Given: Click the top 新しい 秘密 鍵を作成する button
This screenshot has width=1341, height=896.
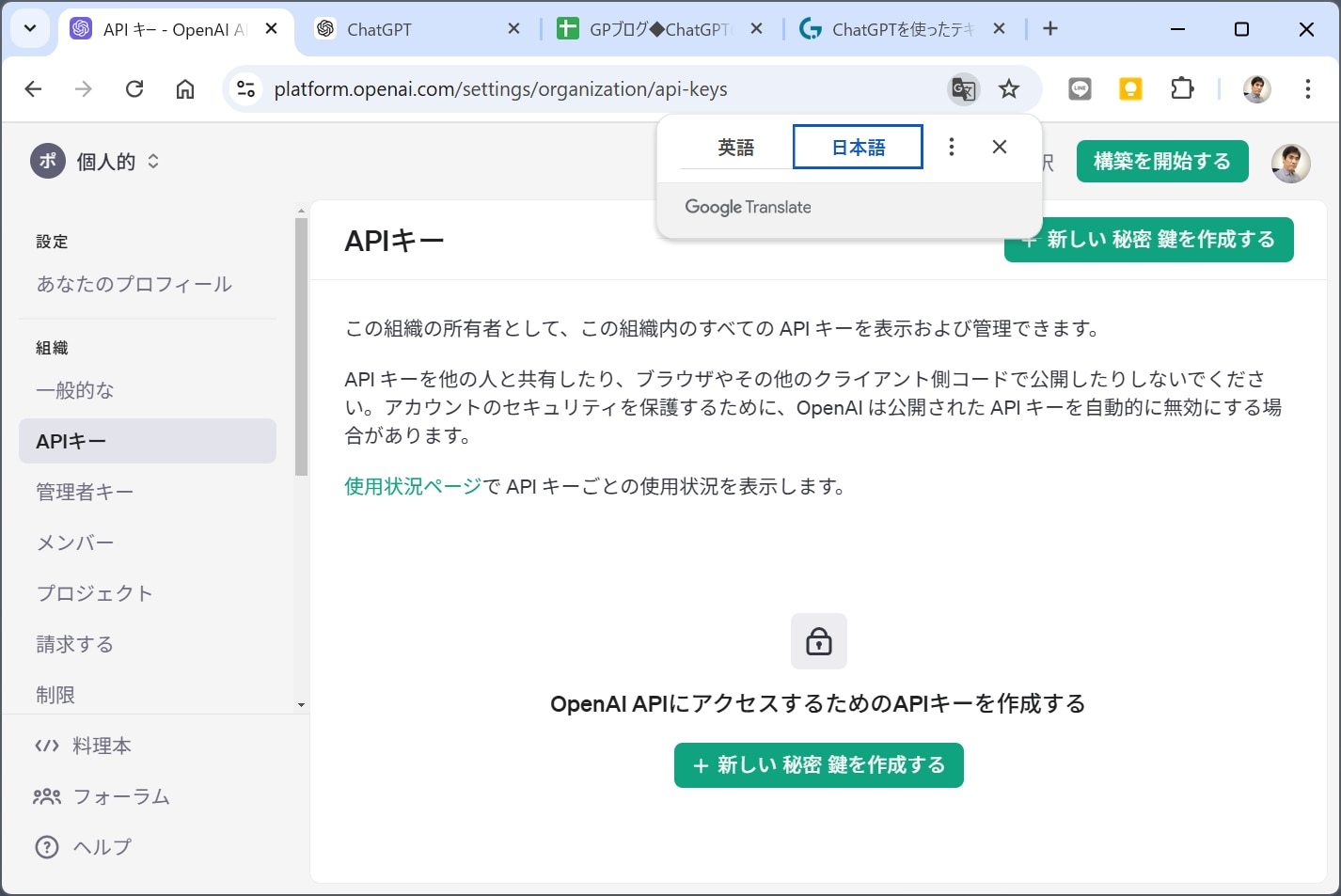Looking at the screenshot, I should 1149,240.
